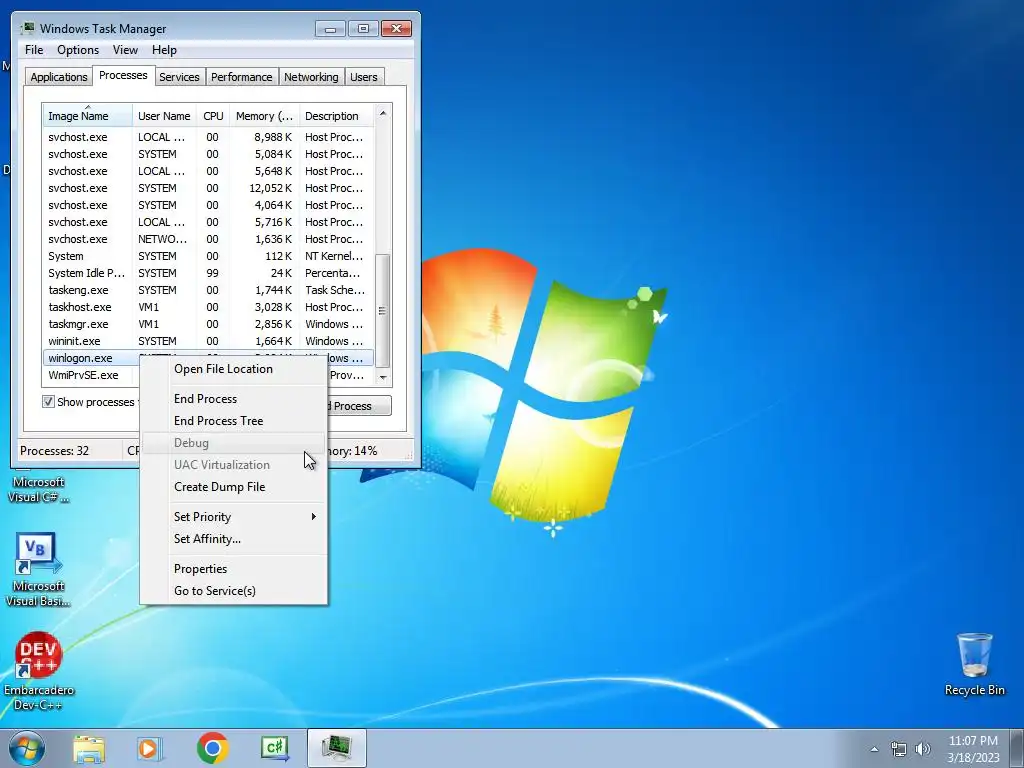The height and width of the screenshot is (768, 1024).
Task: Toggle Show processes from all users checkbox
Action: [x=48, y=402]
